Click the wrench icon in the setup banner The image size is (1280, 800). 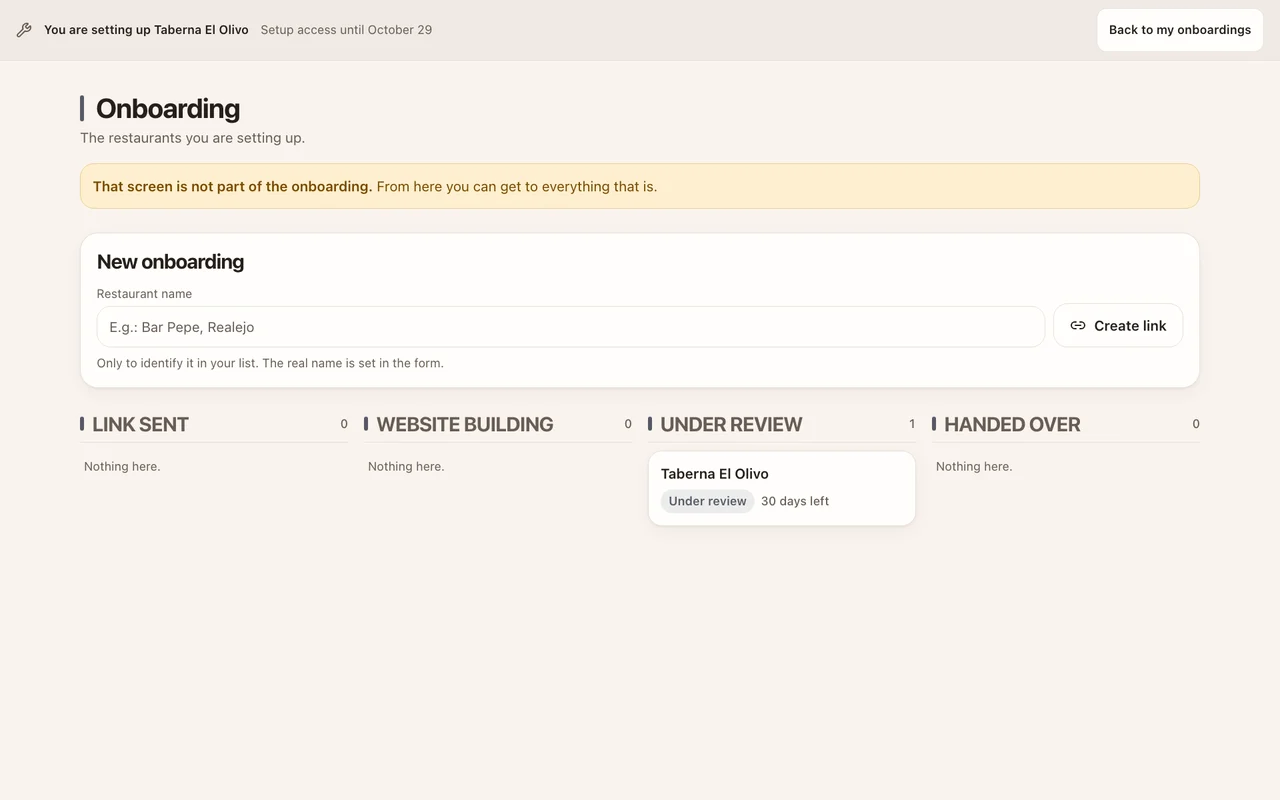coord(24,30)
